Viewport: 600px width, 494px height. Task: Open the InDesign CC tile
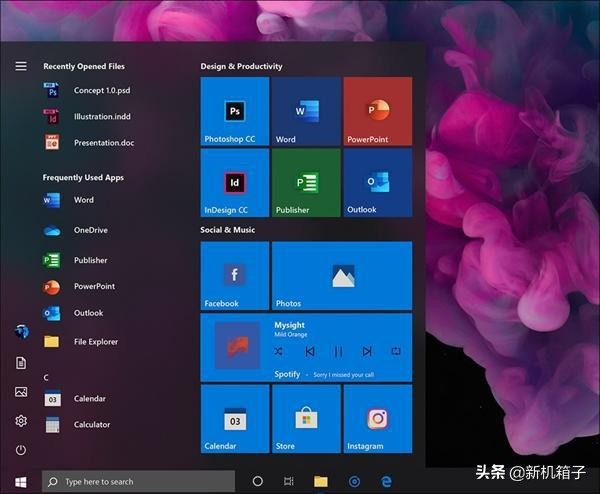click(235, 183)
